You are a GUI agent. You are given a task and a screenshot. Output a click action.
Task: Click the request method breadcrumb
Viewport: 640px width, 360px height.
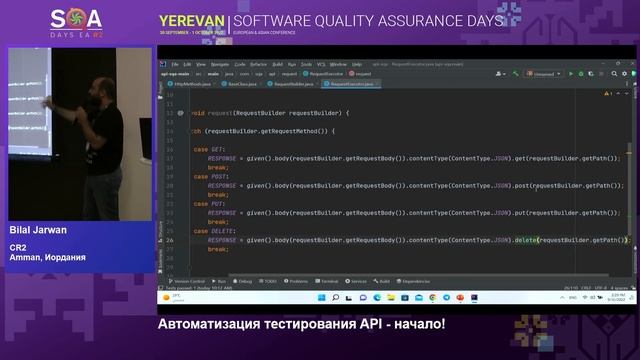[x=360, y=74]
